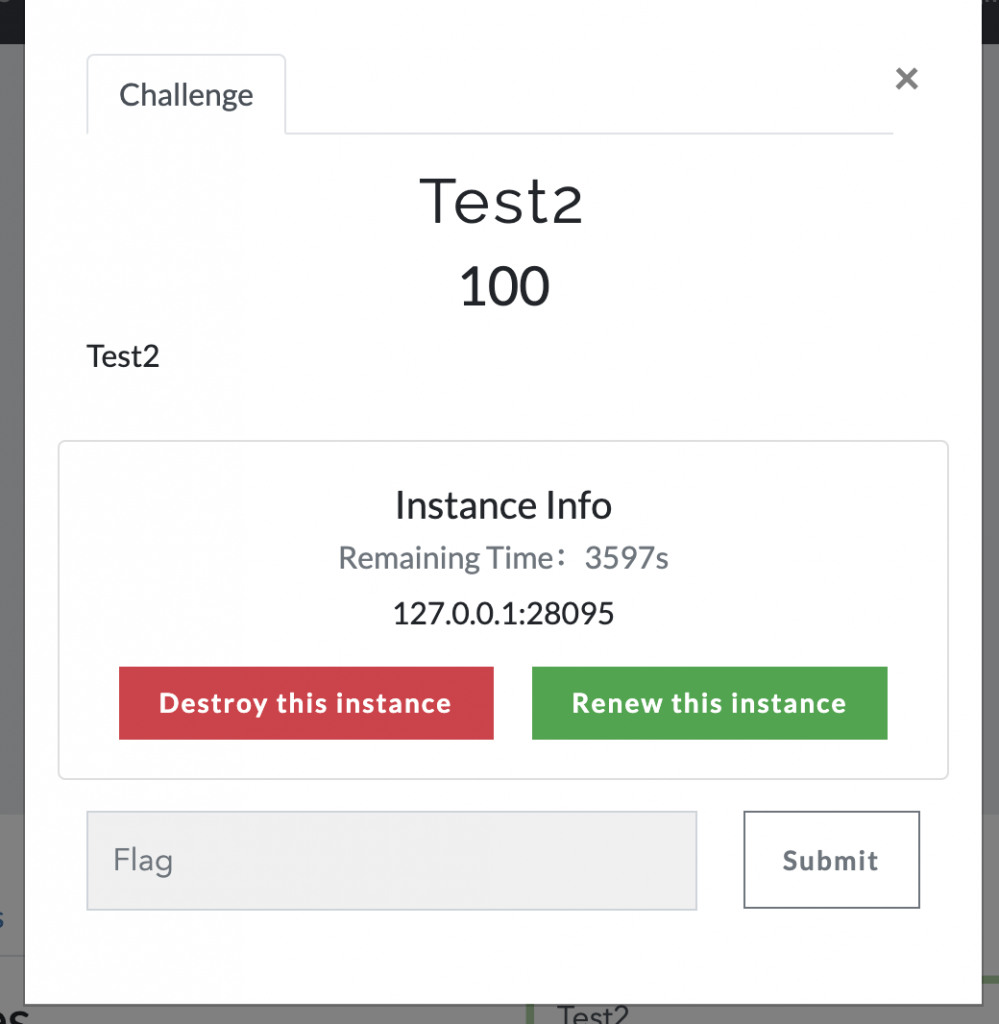Click the large Test2 challenge title
The width and height of the screenshot is (999, 1024).
pyautogui.click(x=501, y=201)
